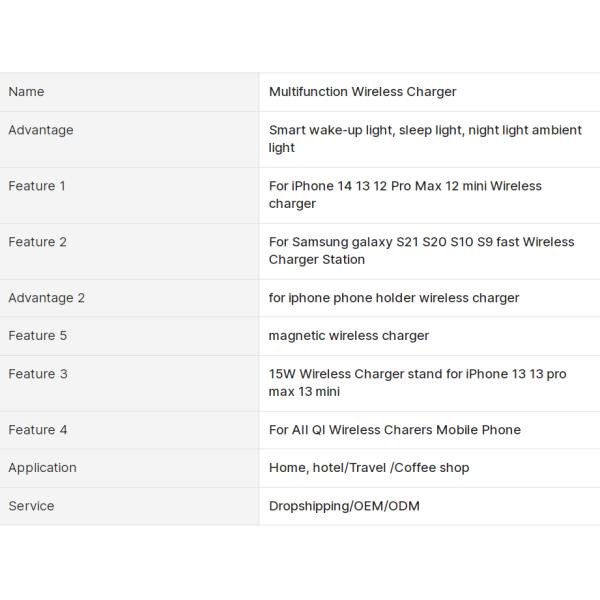Click the "Name" row label
The width and height of the screenshot is (600, 600).
click(27, 92)
